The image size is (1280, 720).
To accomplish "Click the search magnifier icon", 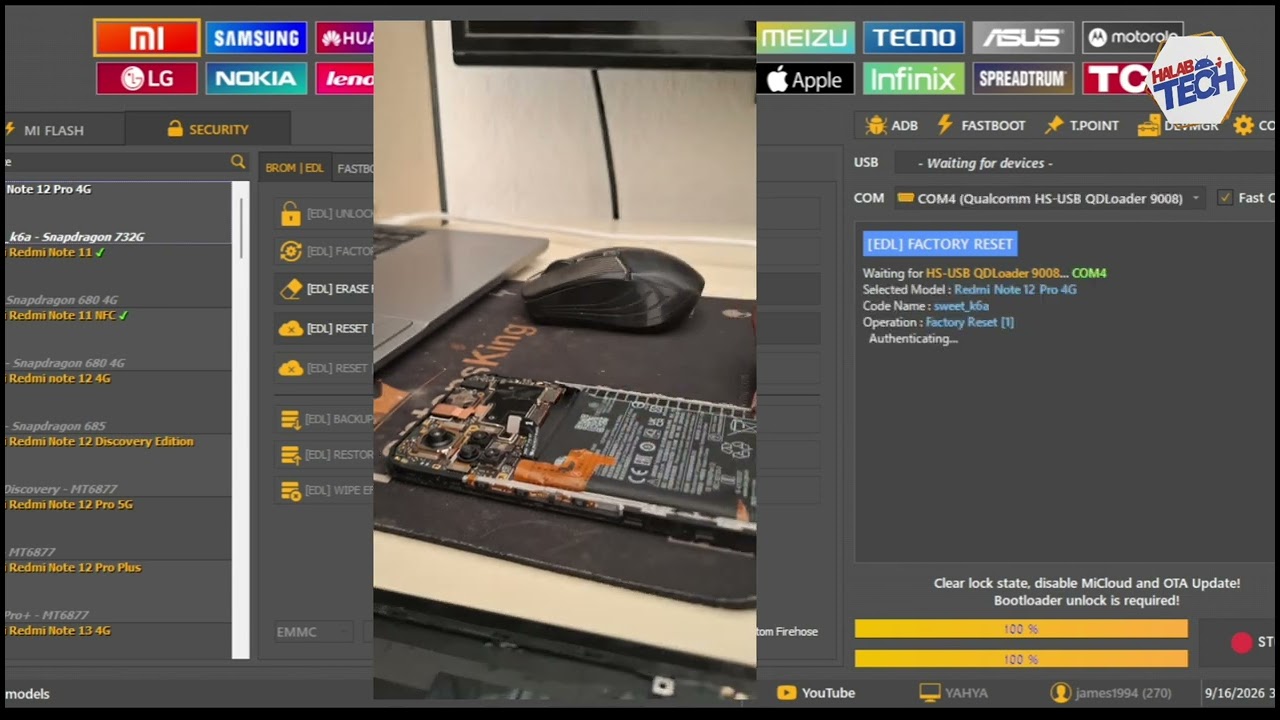I will [x=238, y=161].
